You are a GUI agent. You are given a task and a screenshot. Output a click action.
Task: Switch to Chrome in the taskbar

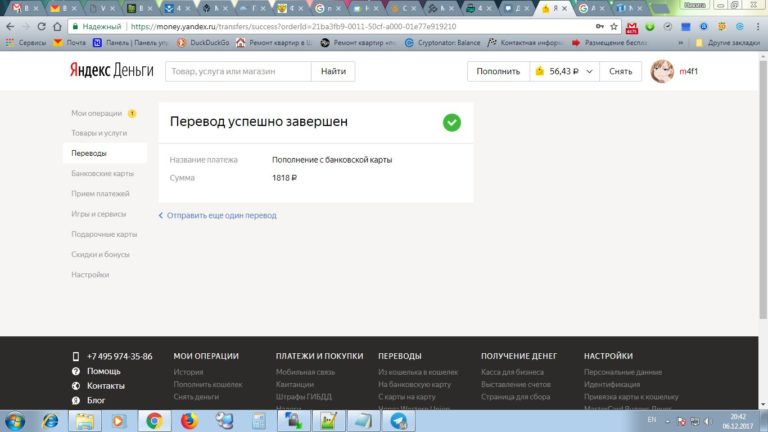point(154,421)
